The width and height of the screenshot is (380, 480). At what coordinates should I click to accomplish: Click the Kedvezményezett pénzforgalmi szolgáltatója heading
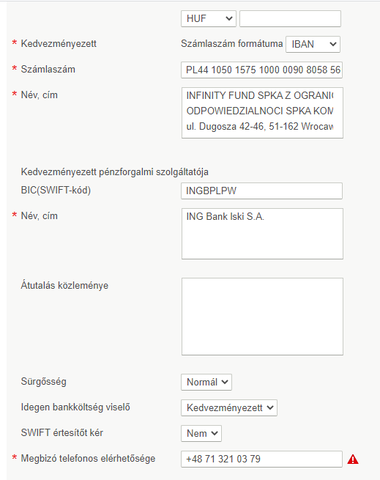tap(115, 172)
